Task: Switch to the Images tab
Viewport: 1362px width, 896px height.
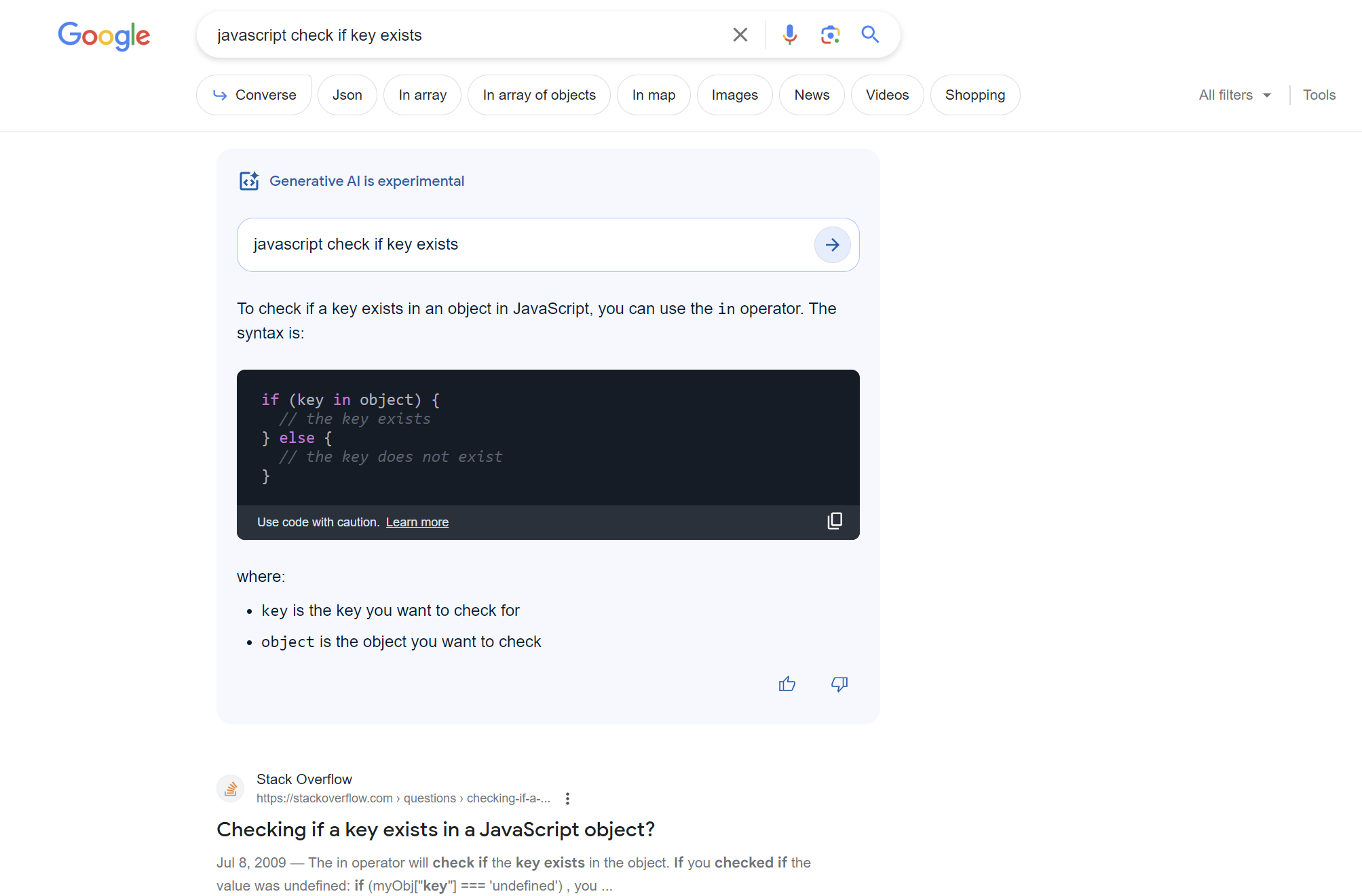Action: click(734, 95)
